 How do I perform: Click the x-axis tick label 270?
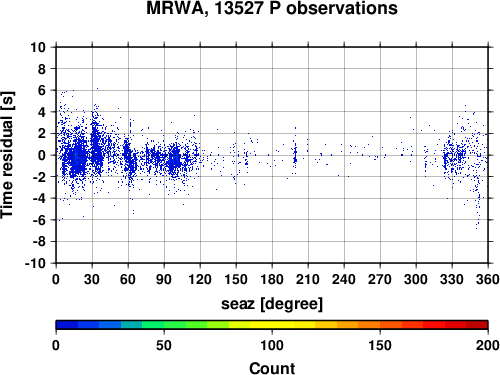[380, 279]
